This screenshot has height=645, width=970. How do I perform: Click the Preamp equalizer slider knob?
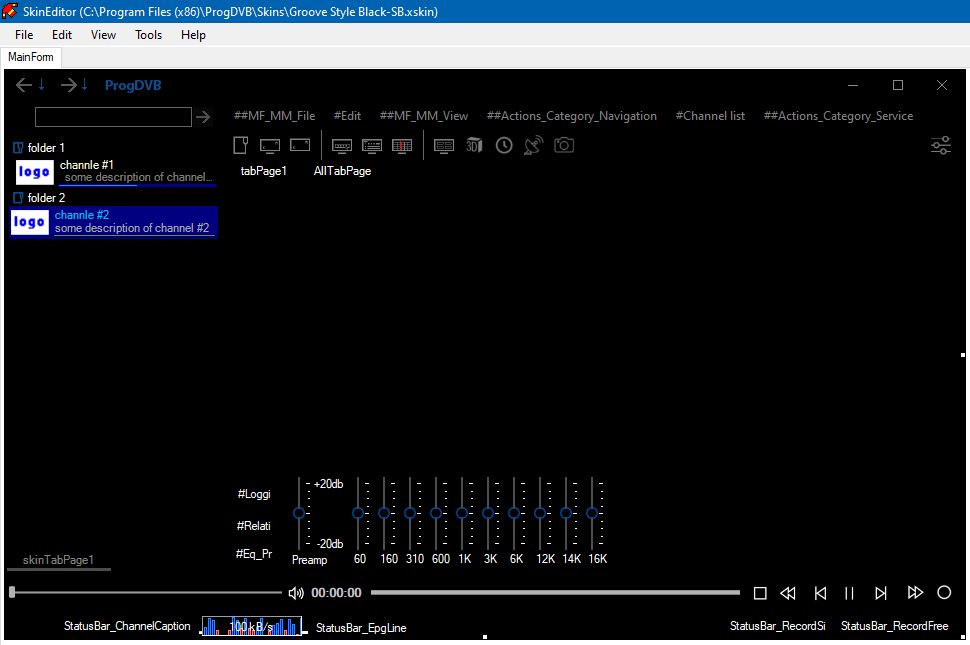pyautogui.click(x=299, y=513)
